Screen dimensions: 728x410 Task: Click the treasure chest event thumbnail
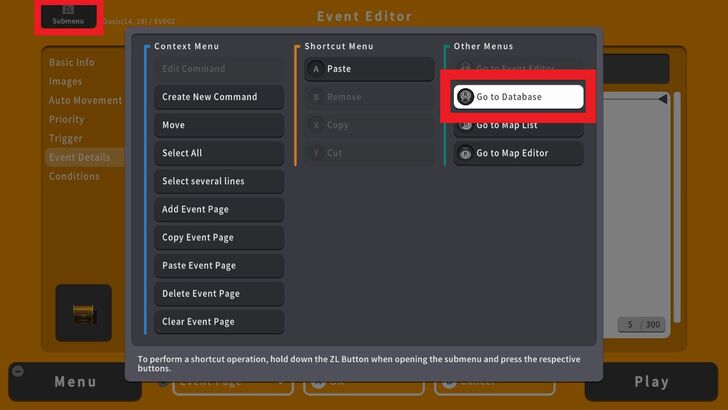point(84,313)
